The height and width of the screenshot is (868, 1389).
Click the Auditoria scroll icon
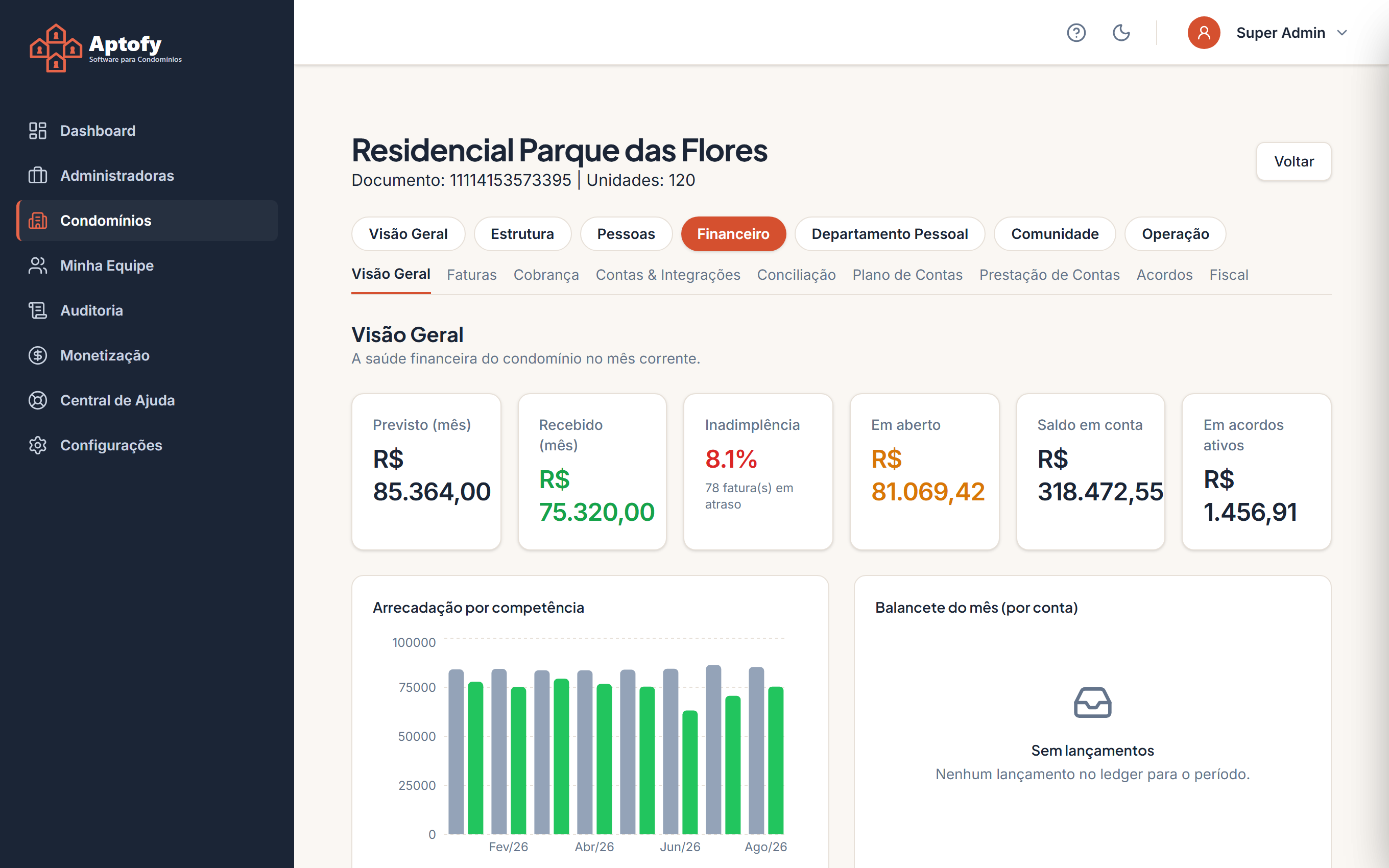click(38, 310)
